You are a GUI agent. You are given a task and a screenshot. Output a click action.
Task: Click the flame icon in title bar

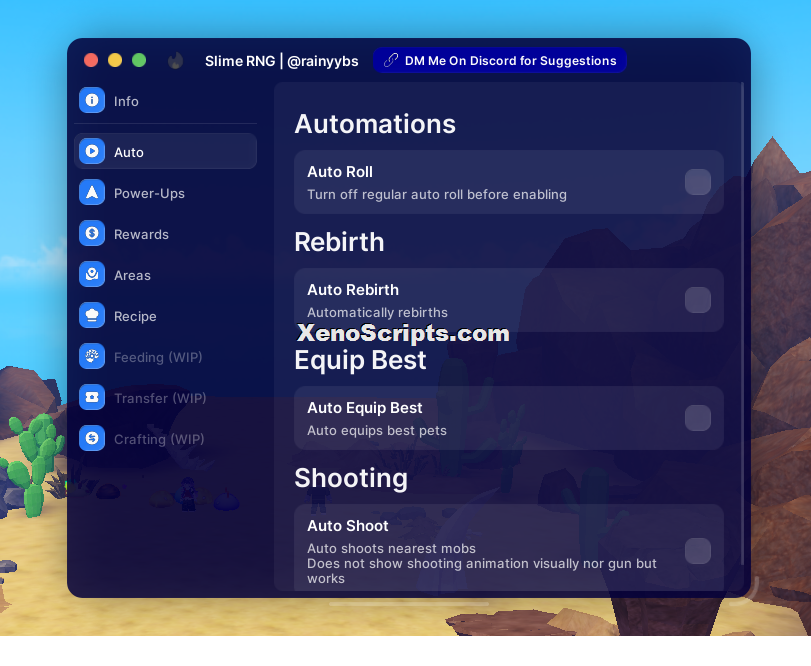176,60
